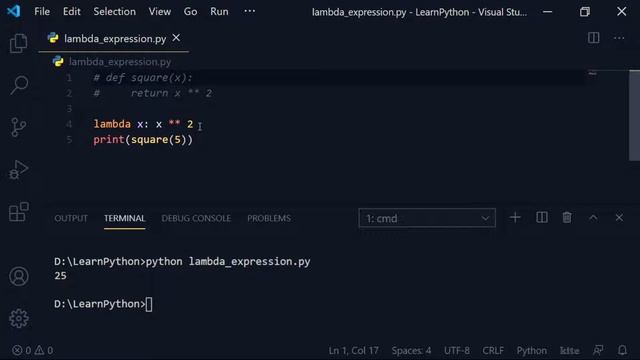Screen dimensions: 640x360
Task: Restore down the window
Action: (x=584, y=11)
